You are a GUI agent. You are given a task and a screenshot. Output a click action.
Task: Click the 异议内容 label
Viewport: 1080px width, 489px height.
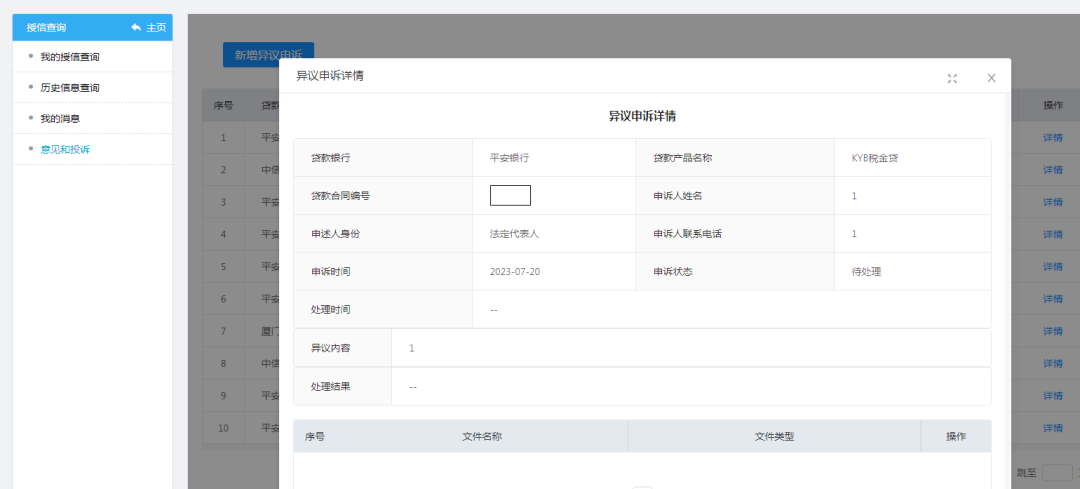pyautogui.click(x=331, y=348)
